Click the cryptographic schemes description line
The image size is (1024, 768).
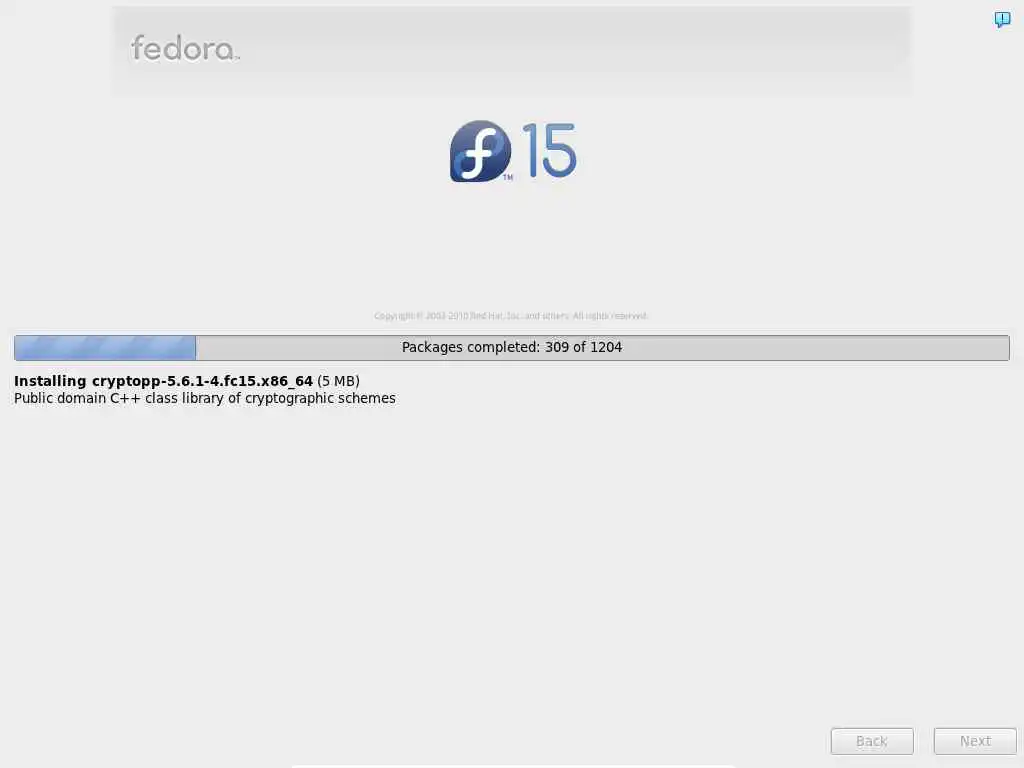pyautogui.click(x=204, y=398)
